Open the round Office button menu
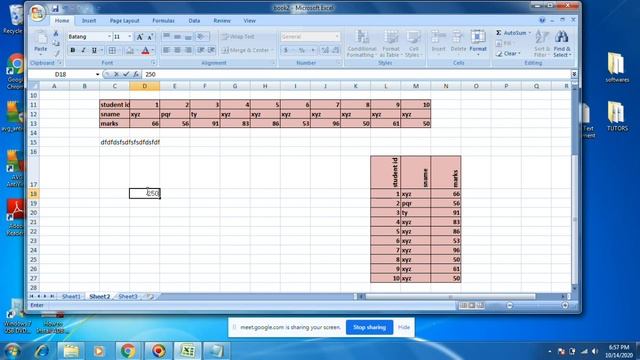This screenshot has width=640, height=360. coord(37,12)
